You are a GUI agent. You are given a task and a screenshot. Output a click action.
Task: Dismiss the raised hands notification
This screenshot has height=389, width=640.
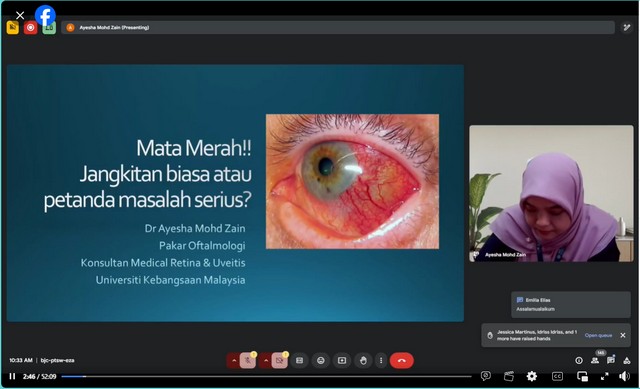[x=623, y=335]
